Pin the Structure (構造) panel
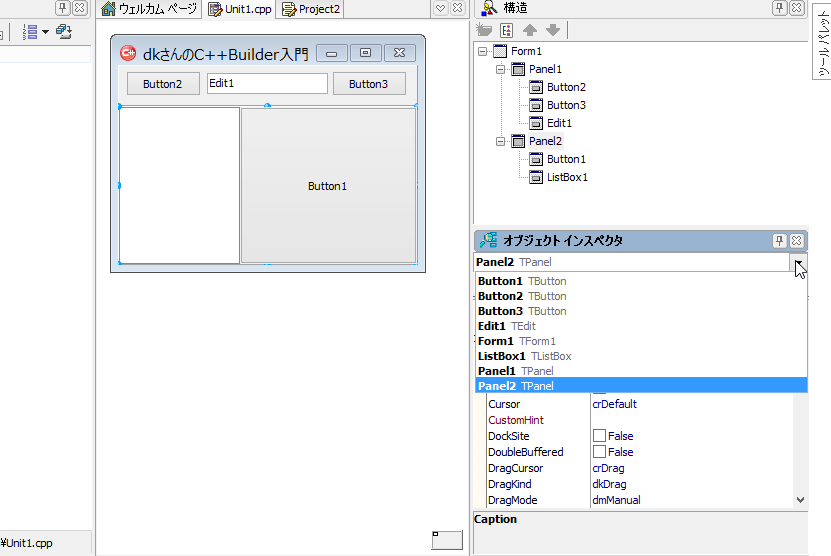Screen dimensions: 831x556 [x=779, y=8]
